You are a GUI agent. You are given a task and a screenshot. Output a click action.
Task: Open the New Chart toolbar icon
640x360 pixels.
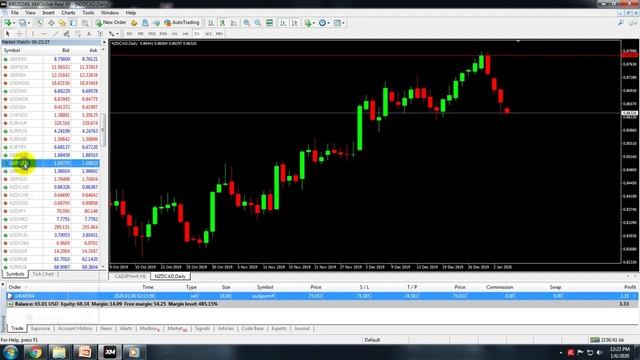8,23
